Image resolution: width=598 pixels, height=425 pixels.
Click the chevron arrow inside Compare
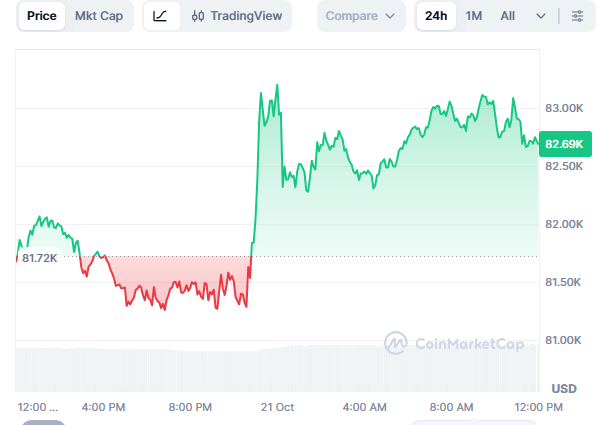[390, 16]
